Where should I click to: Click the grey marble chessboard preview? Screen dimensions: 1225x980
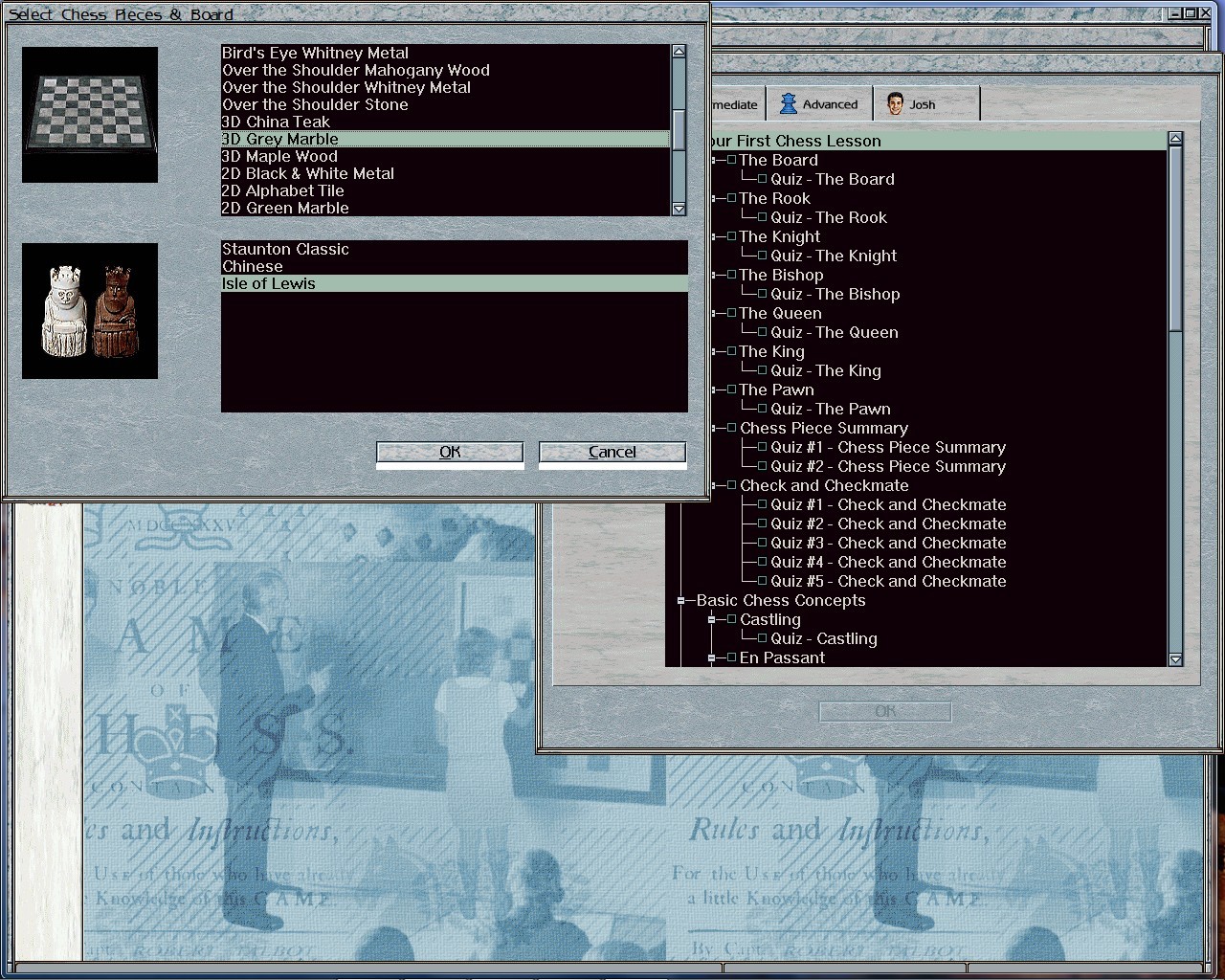(x=90, y=115)
